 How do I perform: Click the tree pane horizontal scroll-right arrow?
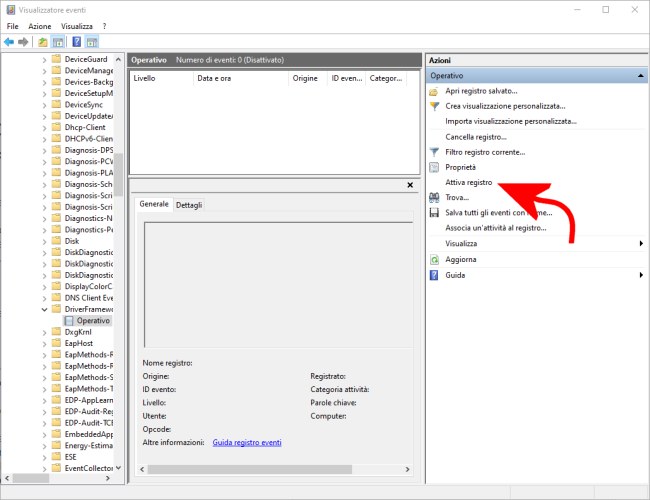point(108,478)
